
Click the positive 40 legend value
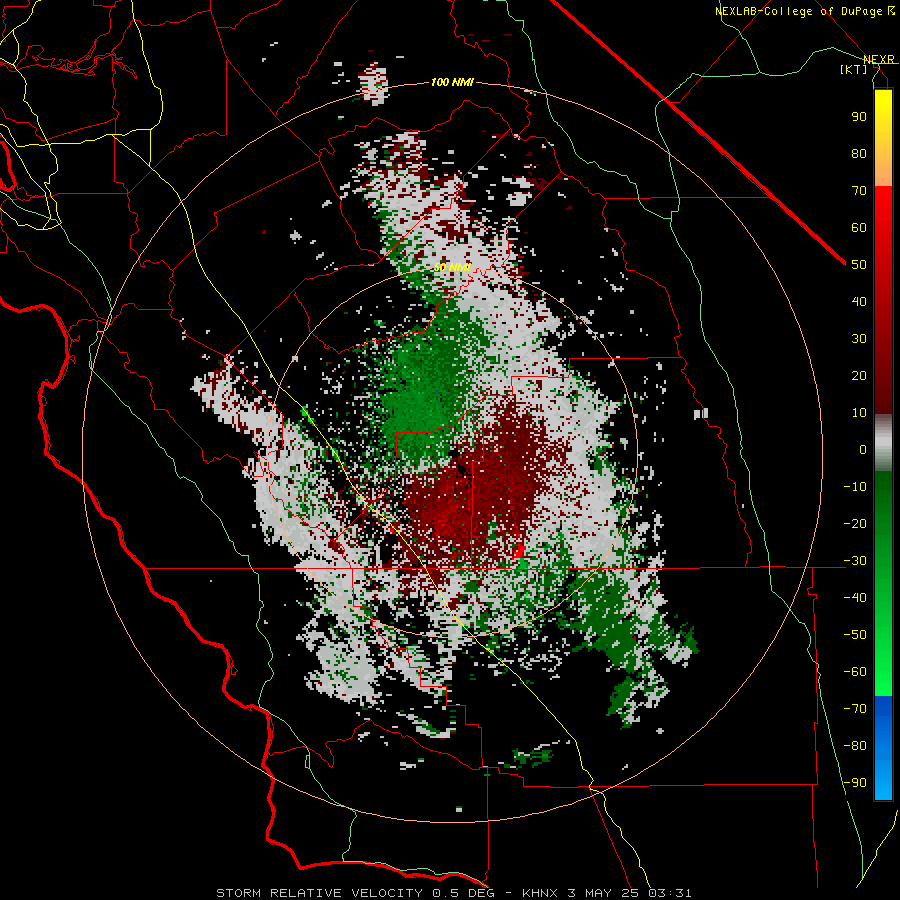tap(859, 302)
